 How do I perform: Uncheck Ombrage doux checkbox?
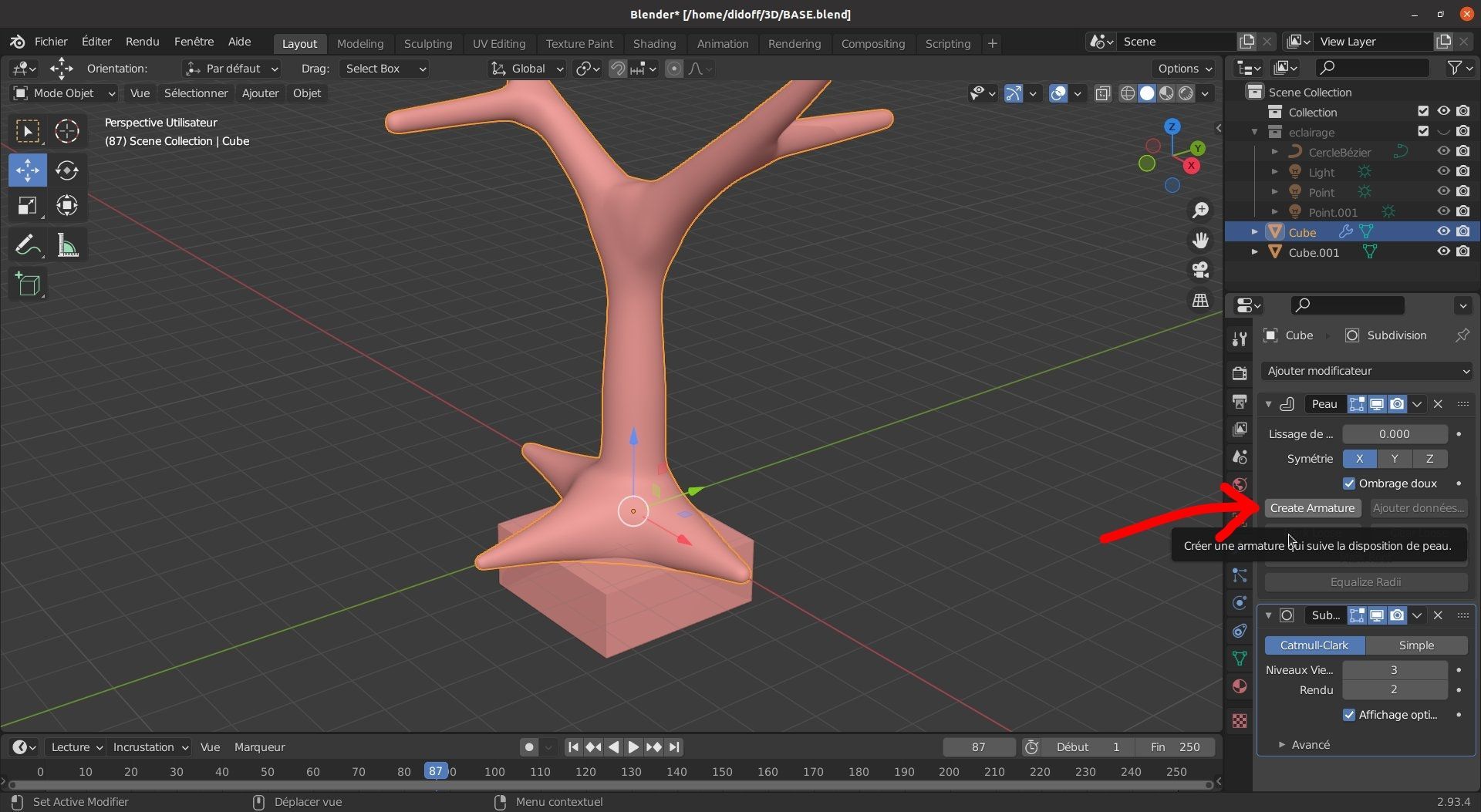(x=1349, y=483)
